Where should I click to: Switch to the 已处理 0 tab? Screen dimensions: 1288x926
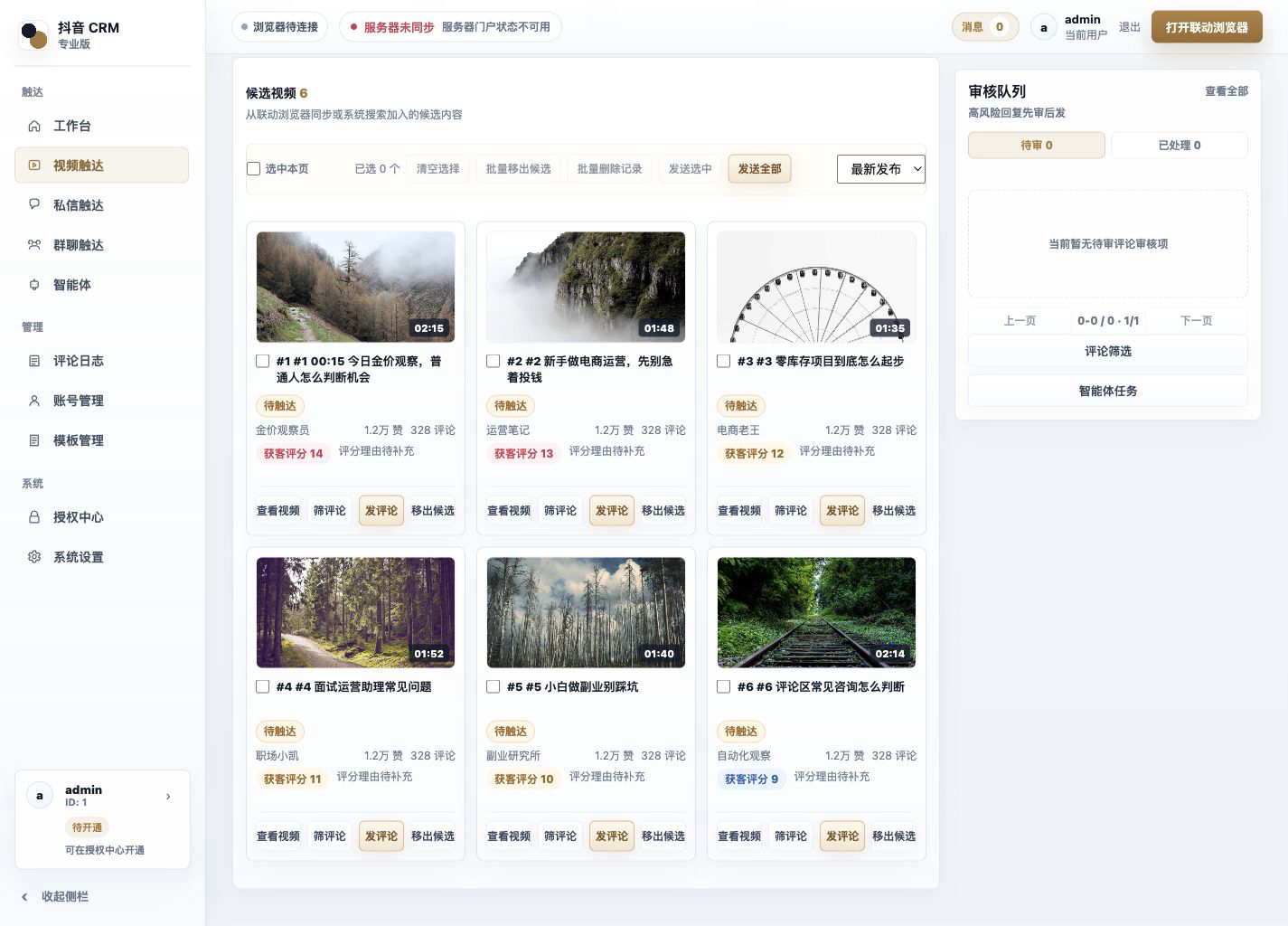1180,145
